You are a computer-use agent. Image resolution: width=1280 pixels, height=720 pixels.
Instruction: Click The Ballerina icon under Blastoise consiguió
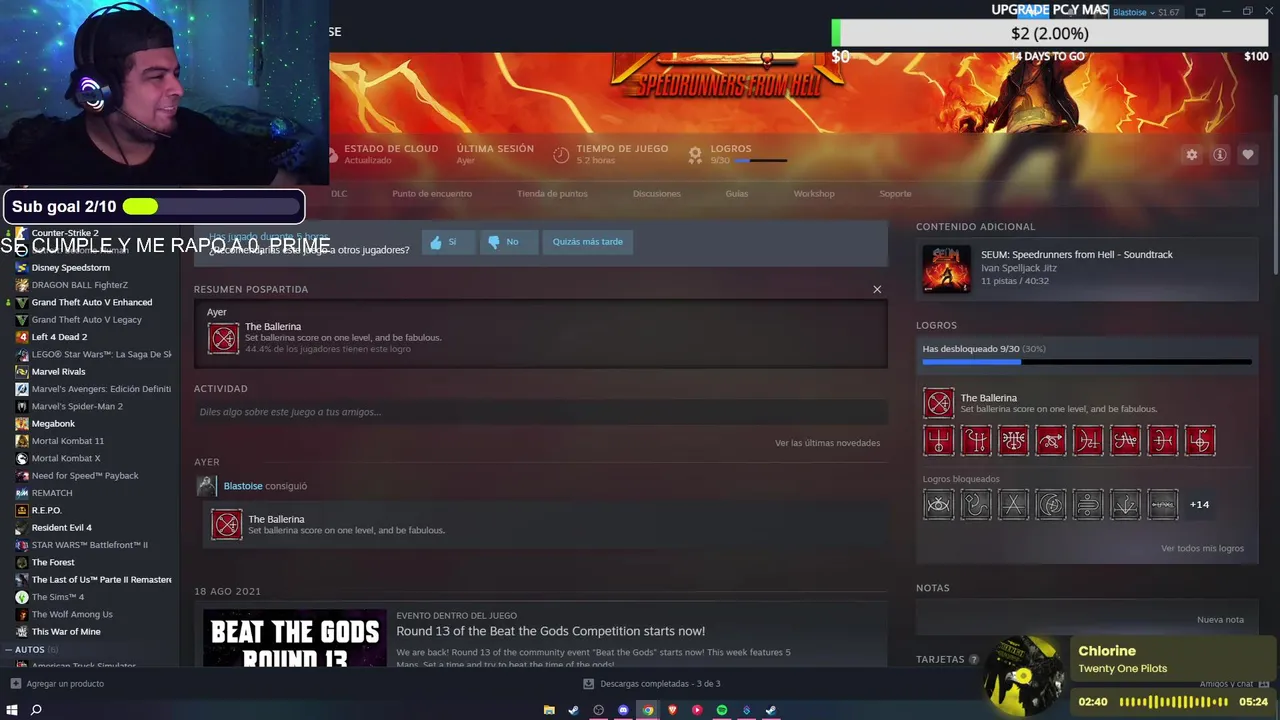click(226, 524)
